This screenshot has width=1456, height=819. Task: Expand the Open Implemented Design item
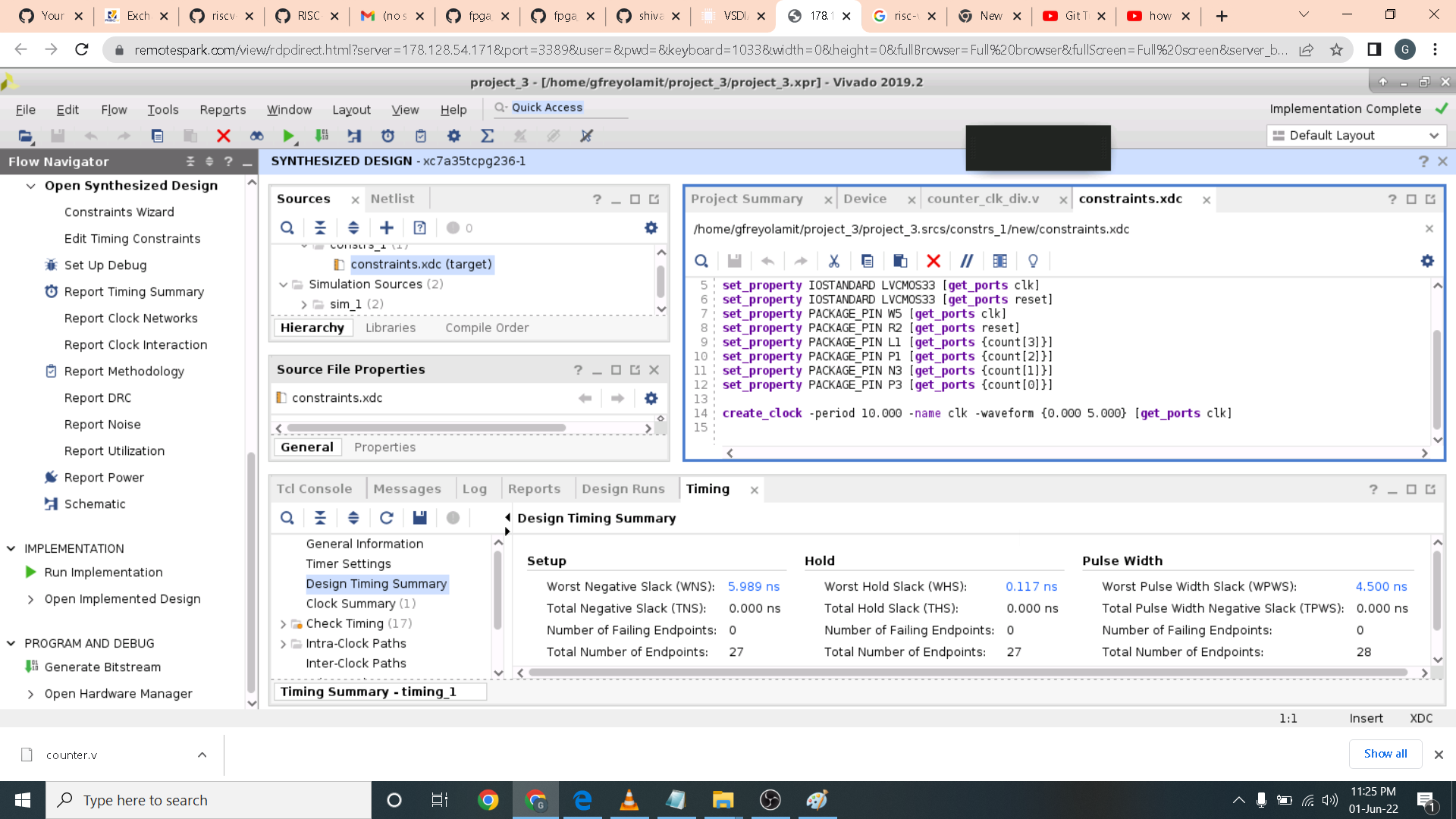click(x=30, y=599)
